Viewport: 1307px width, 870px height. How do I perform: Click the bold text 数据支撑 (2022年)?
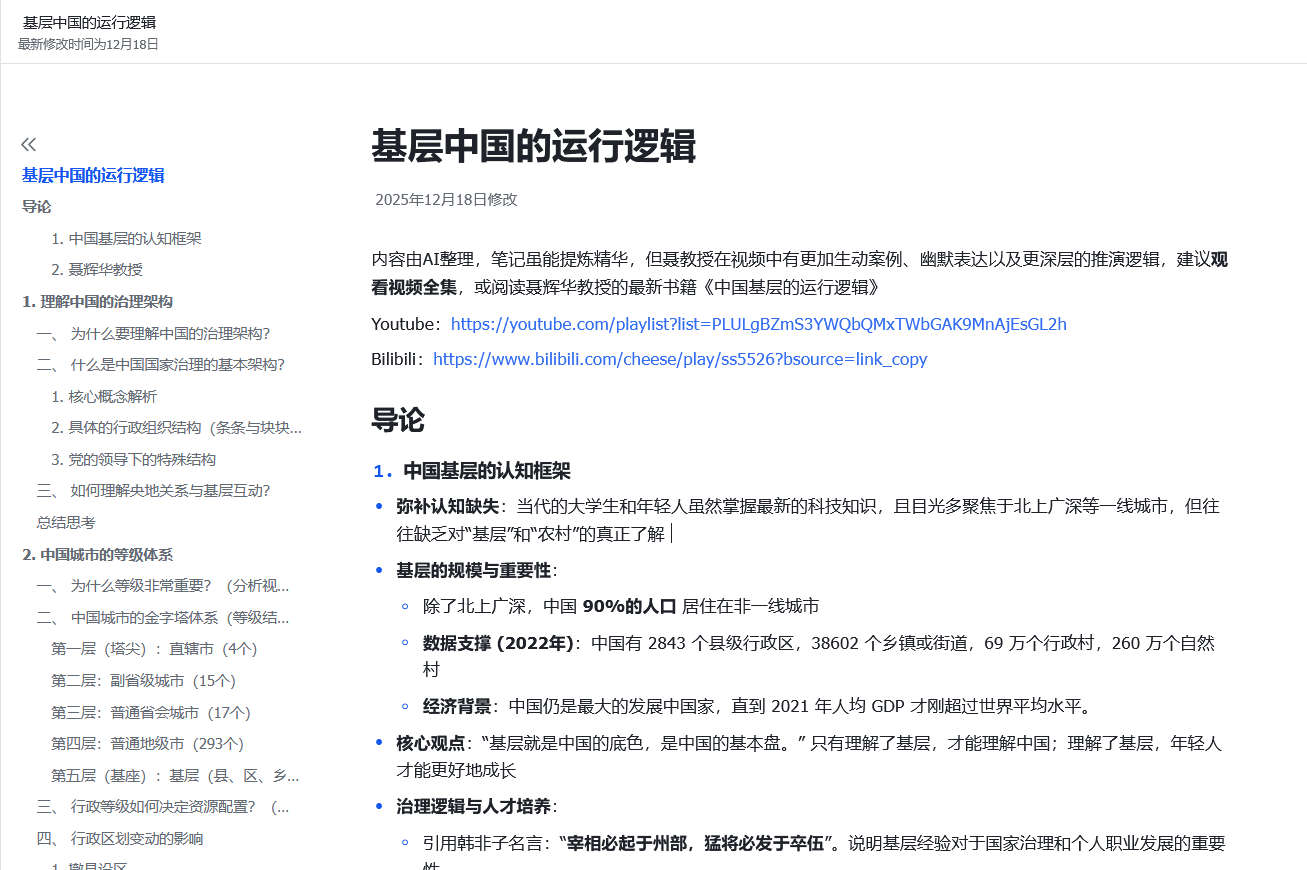tap(498, 643)
